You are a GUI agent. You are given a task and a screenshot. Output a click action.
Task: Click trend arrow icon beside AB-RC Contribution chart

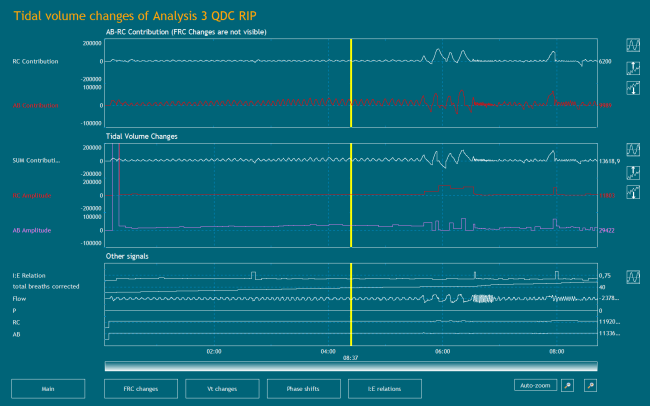(633, 89)
